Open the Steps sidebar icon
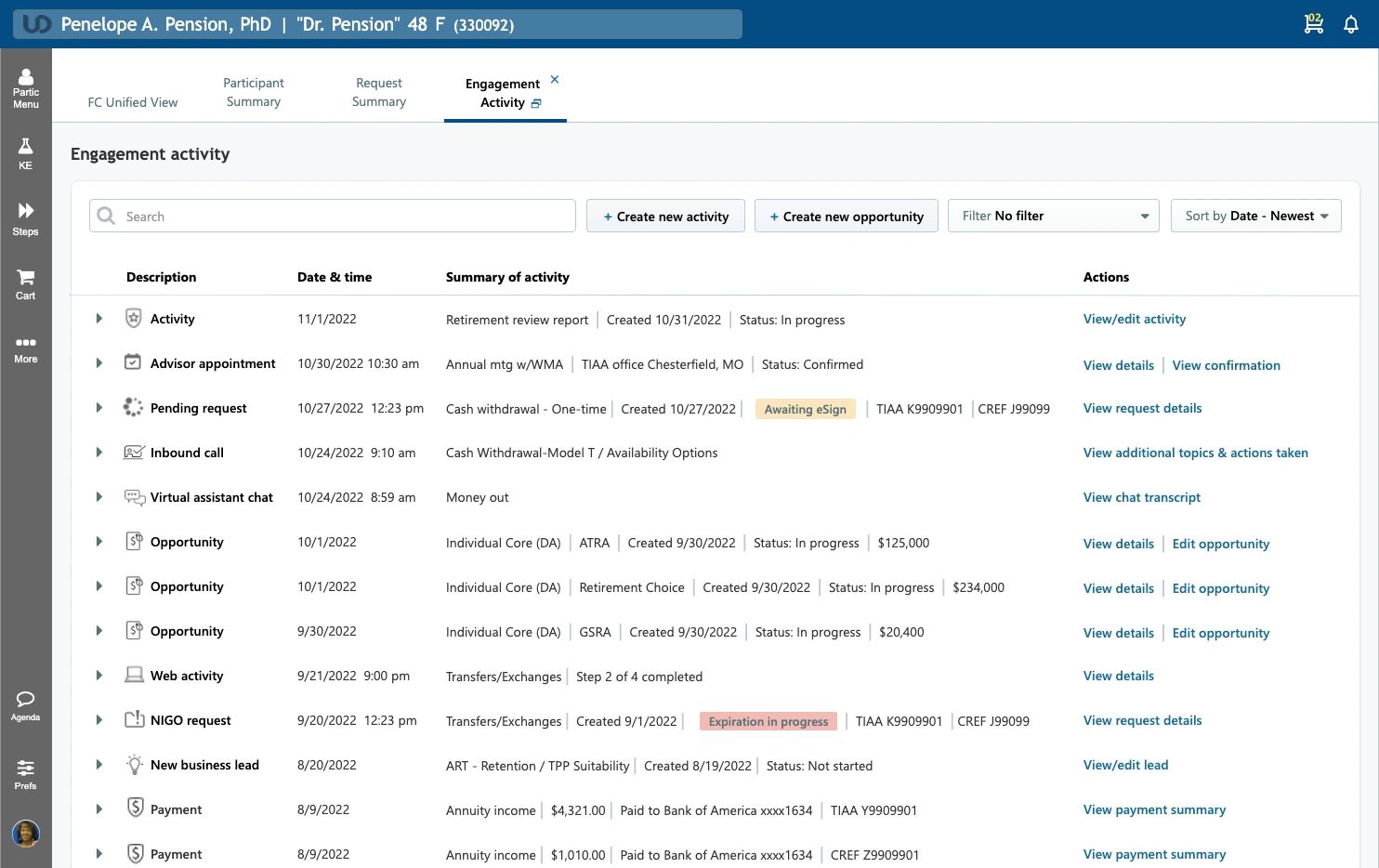 coord(25,218)
